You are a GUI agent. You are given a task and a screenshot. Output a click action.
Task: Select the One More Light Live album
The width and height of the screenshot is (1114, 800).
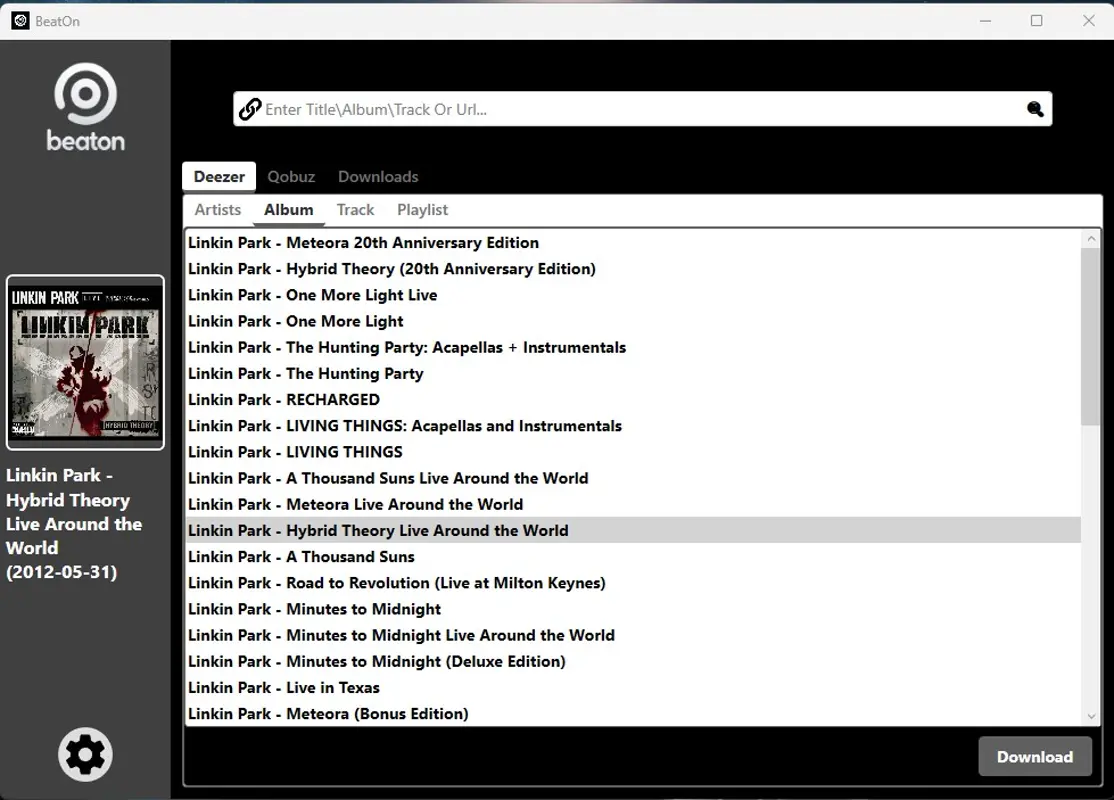point(313,295)
